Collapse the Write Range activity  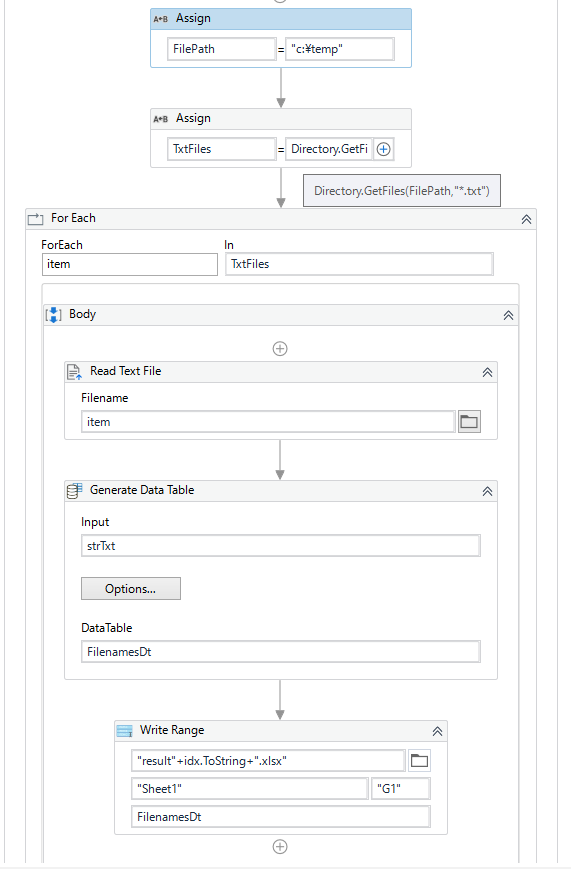pyautogui.click(x=437, y=732)
